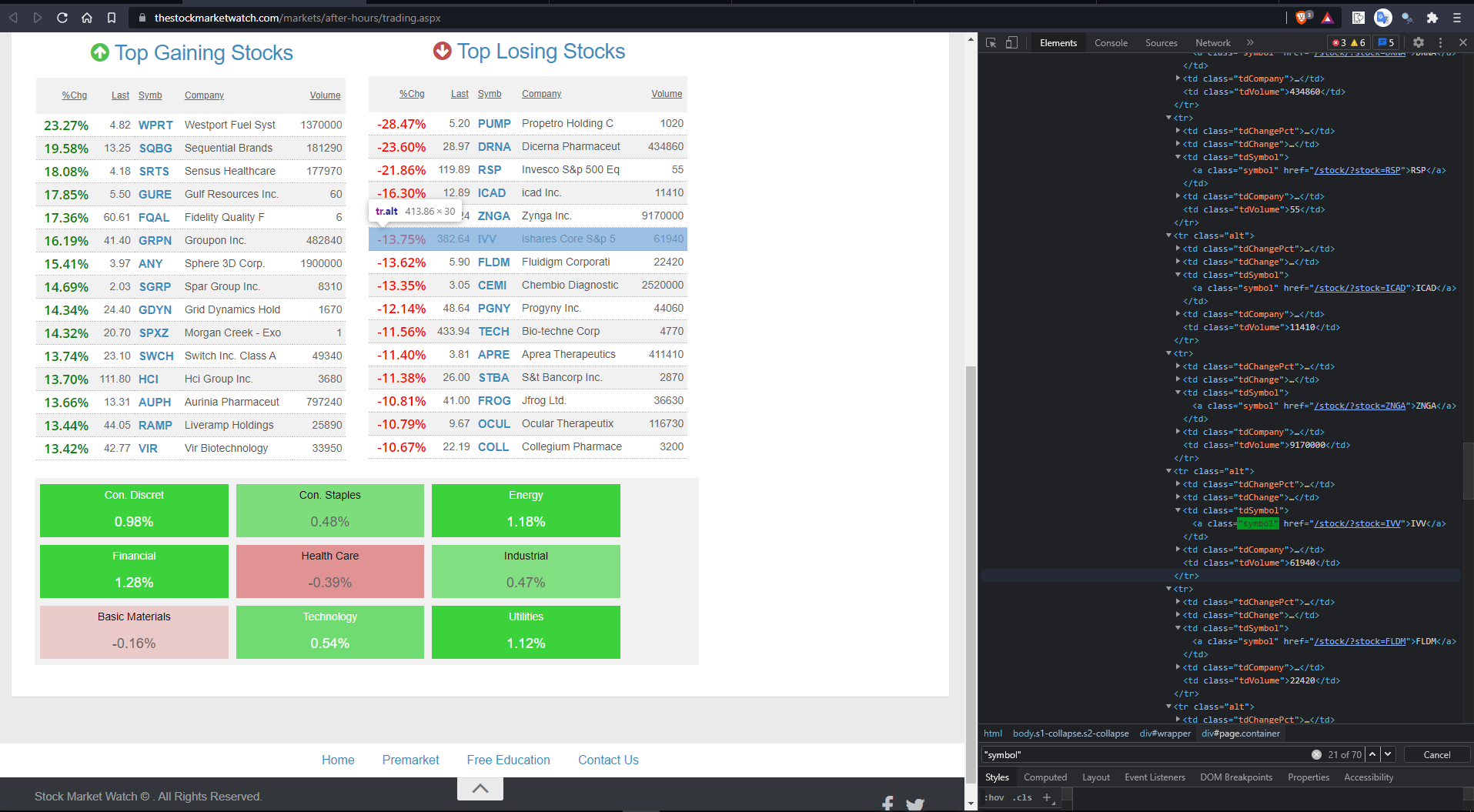Select the div#wrapper breadcrumb
Screen dimensions: 1474x812
[1165, 733]
